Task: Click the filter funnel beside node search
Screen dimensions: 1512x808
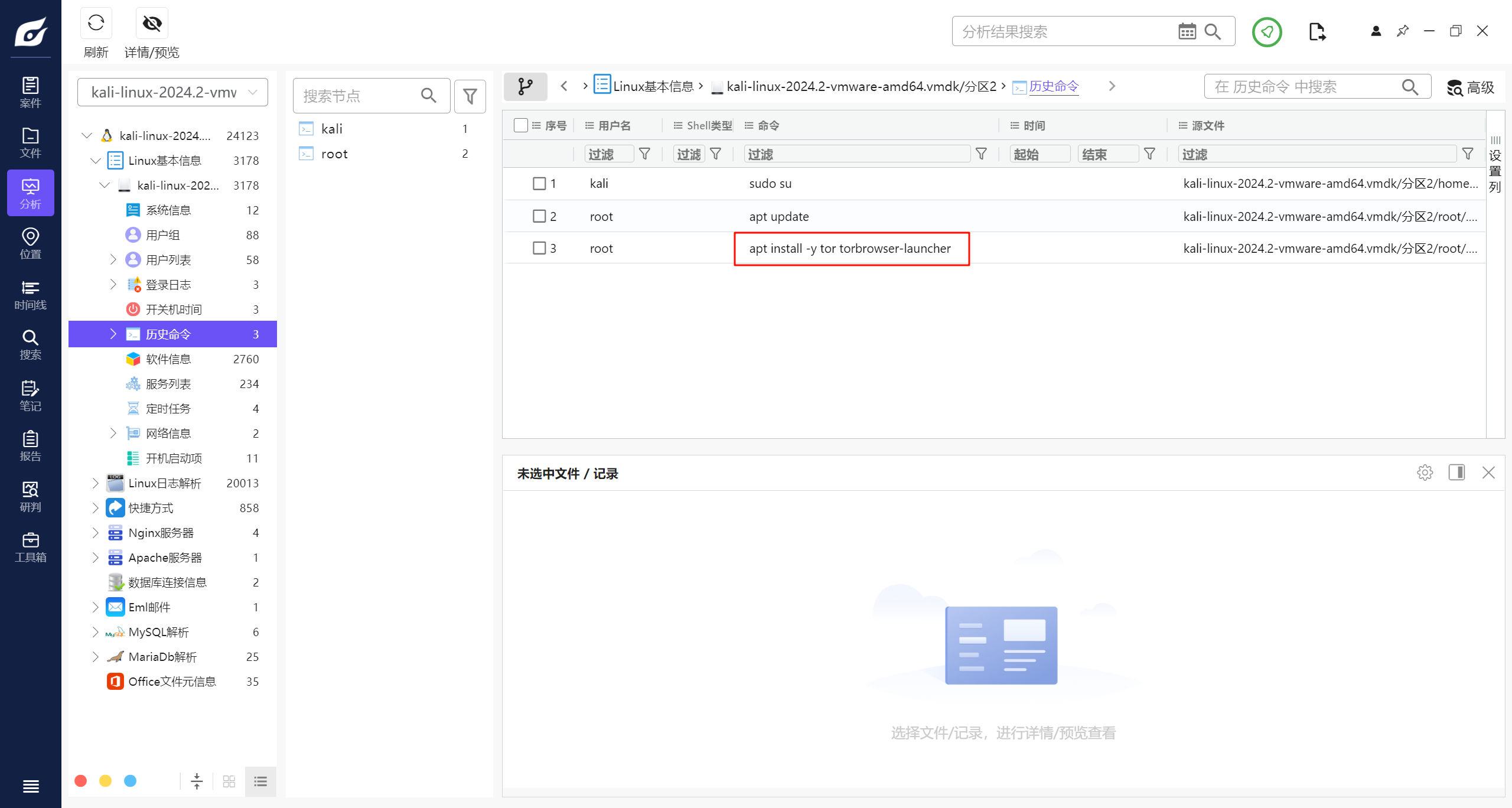Action: [470, 96]
